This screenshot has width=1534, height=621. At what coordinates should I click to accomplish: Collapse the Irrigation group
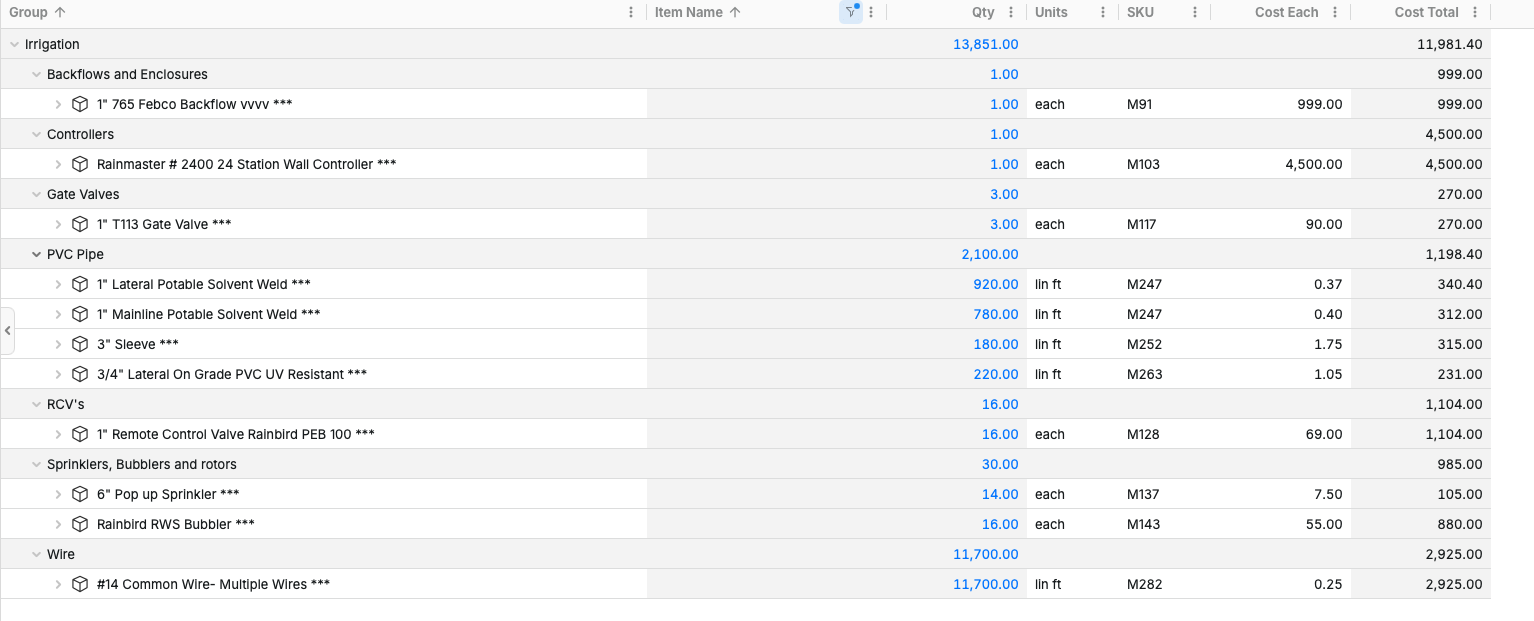(x=14, y=44)
